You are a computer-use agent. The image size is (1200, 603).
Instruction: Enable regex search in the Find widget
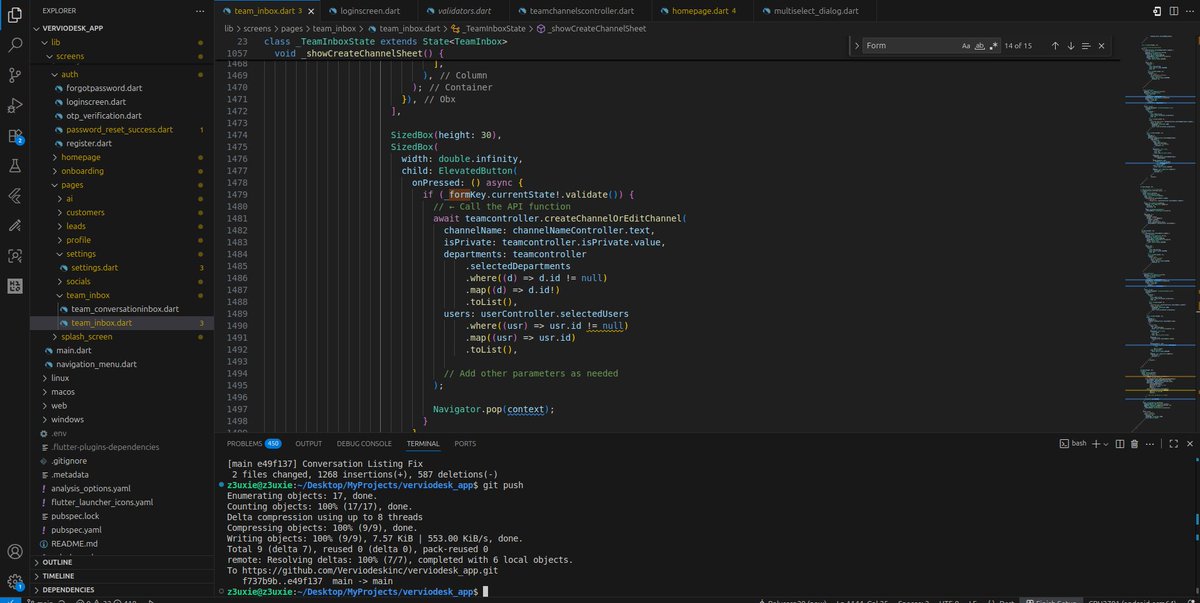tap(994, 45)
